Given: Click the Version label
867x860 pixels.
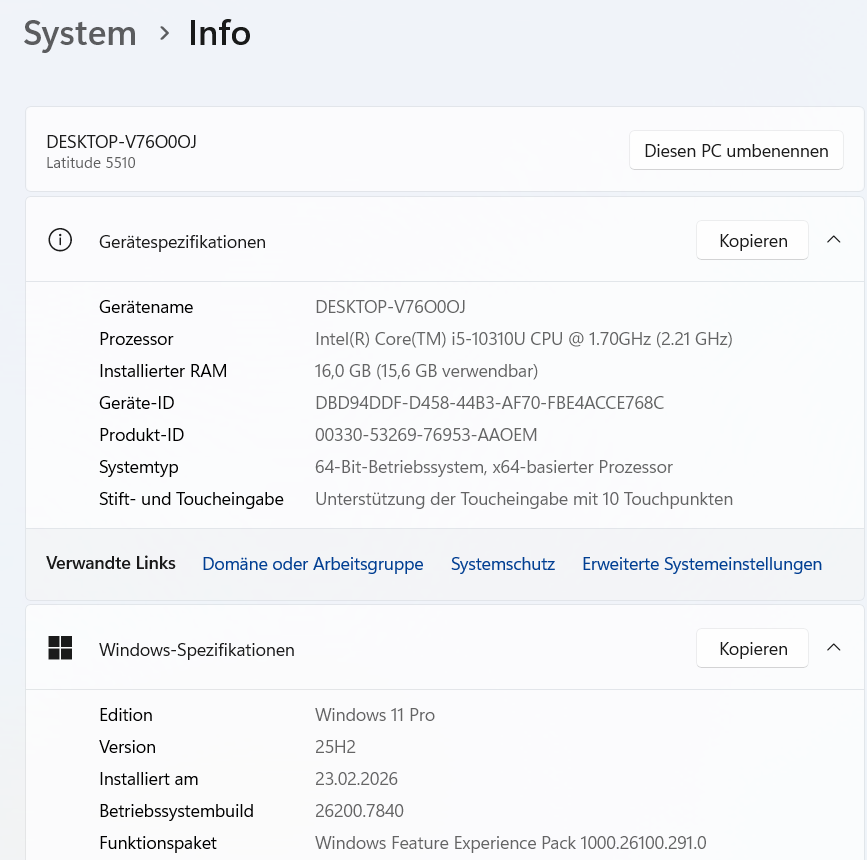Looking at the screenshot, I should pyautogui.click(x=127, y=747).
